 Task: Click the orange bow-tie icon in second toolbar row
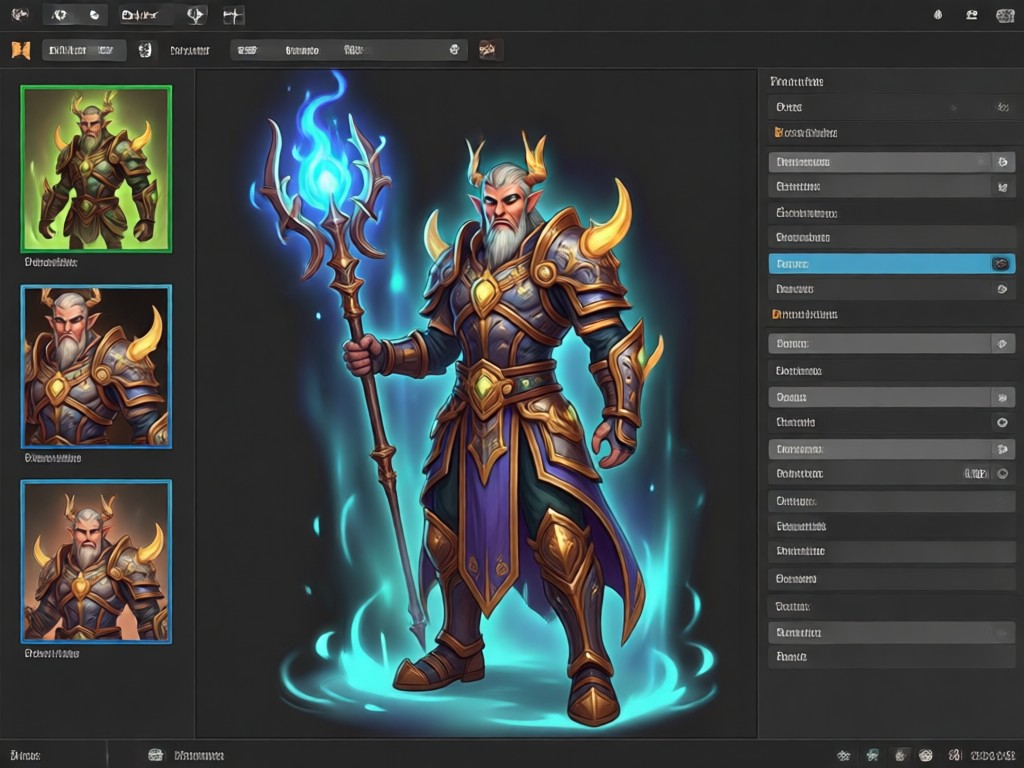click(x=21, y=50)
